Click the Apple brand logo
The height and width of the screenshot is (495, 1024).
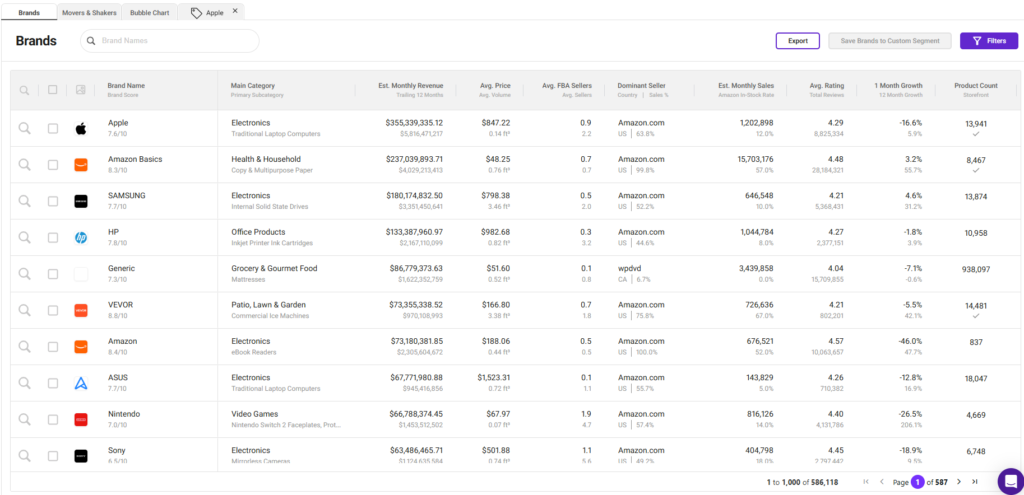coord(81,129)
